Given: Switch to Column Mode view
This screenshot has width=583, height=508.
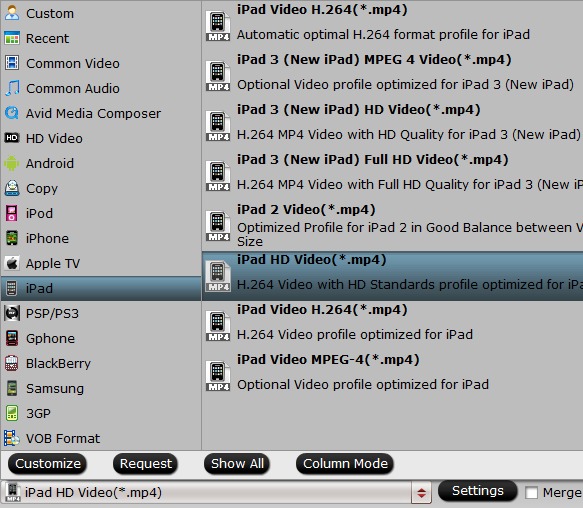Looking at the screenshot, I should click(x=345, y=464).
